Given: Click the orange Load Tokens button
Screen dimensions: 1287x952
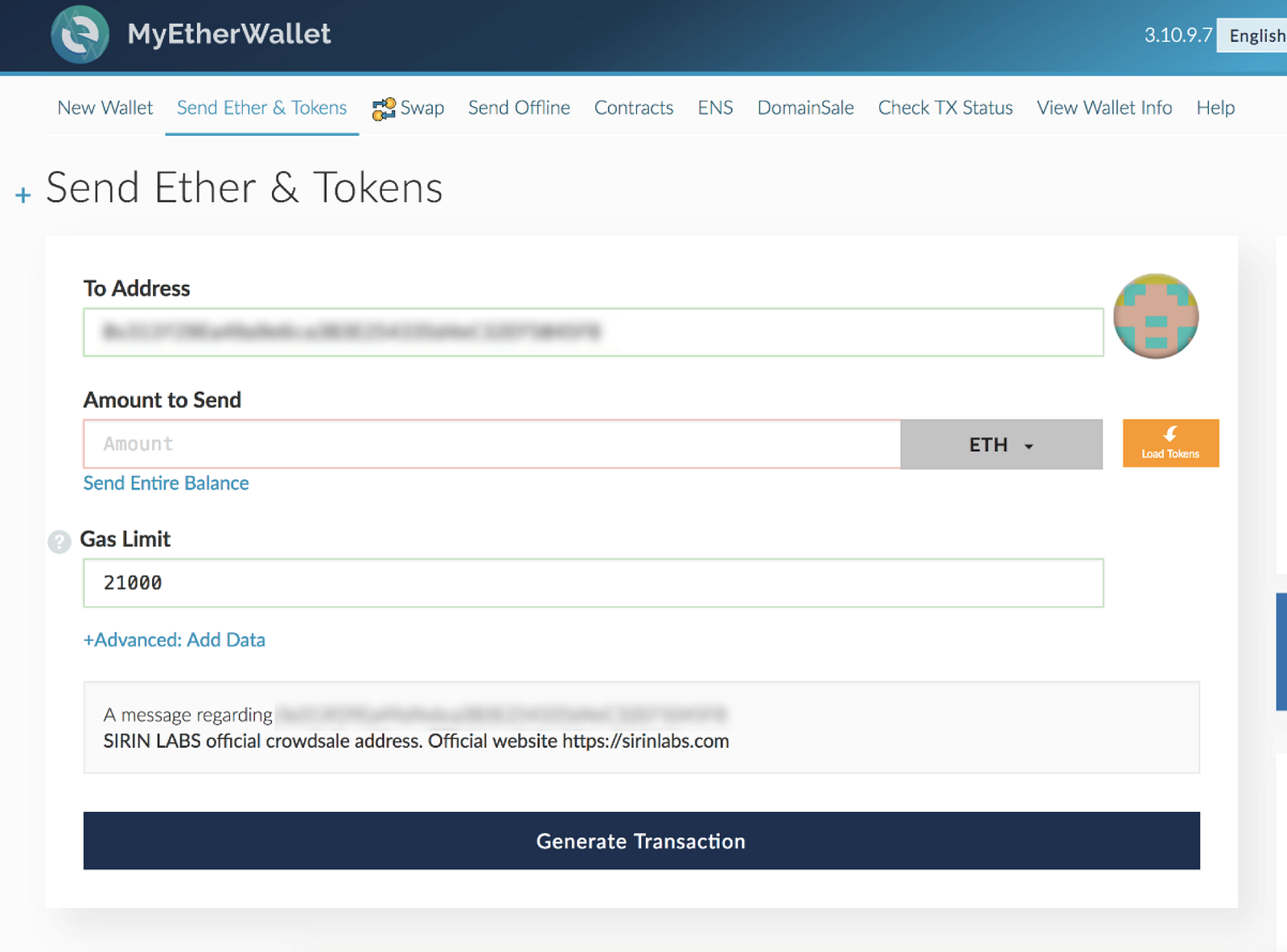Looking at the screenshot, I should click(1170, 443).
